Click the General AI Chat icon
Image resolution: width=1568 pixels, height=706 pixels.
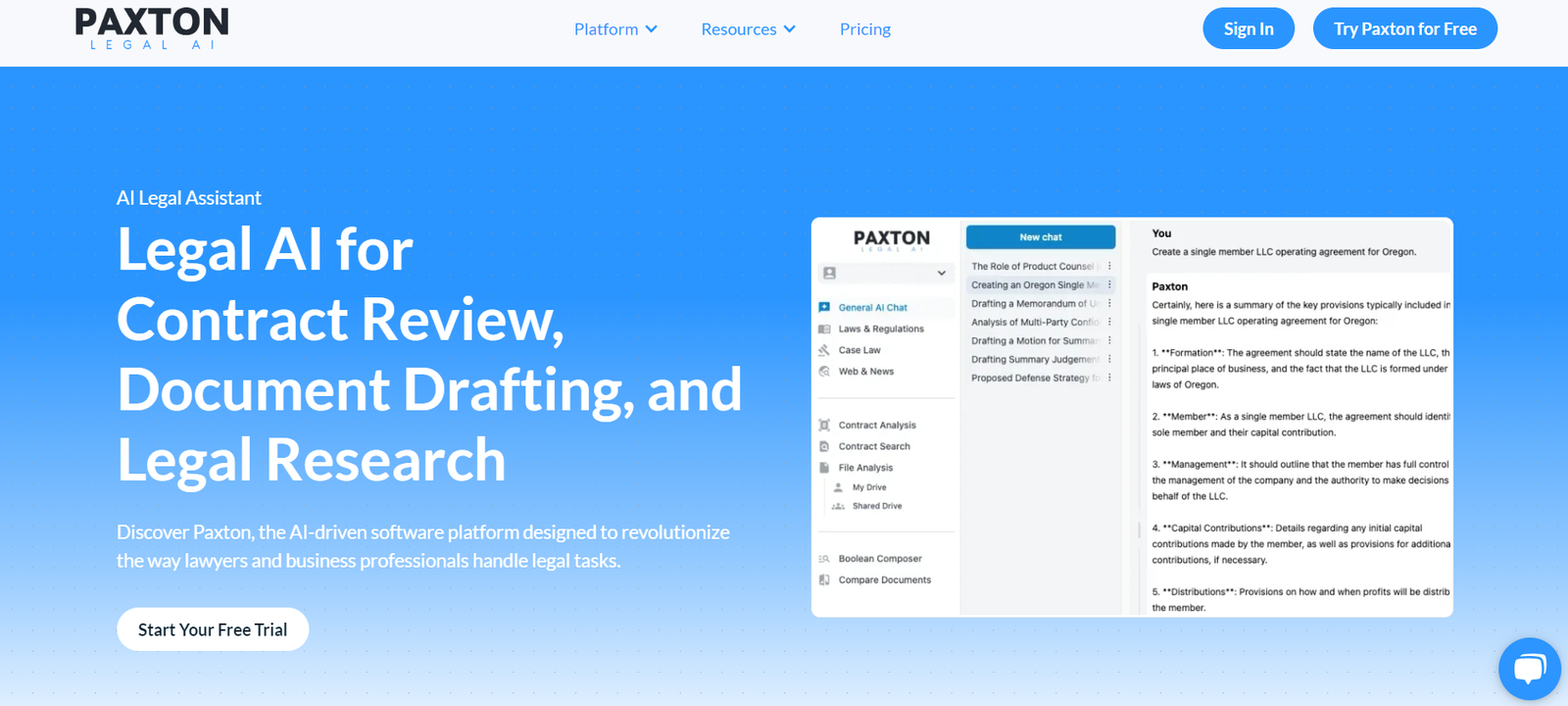tap(824, 307)
